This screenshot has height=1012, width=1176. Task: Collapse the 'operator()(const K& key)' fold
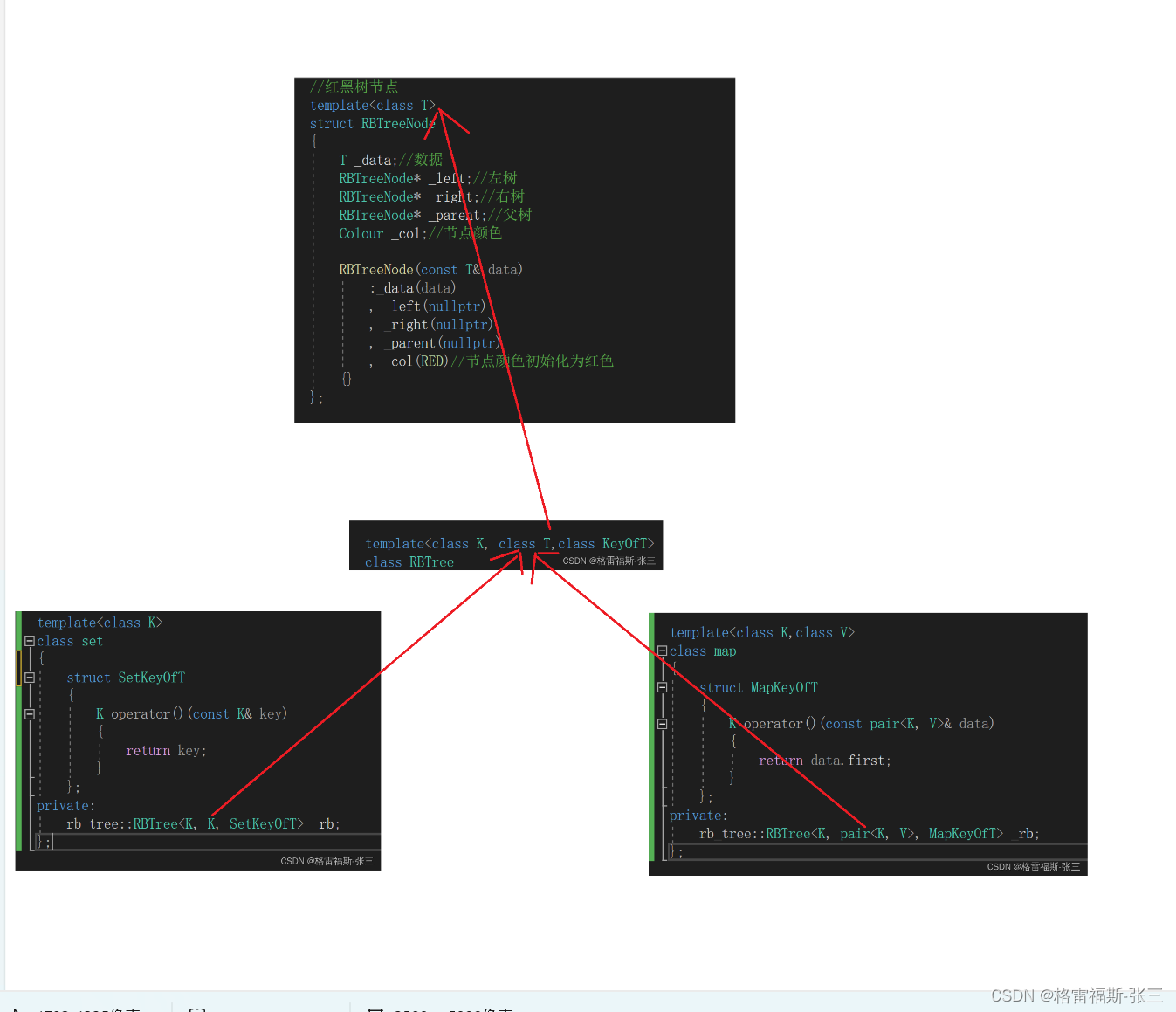pos(30,714)
